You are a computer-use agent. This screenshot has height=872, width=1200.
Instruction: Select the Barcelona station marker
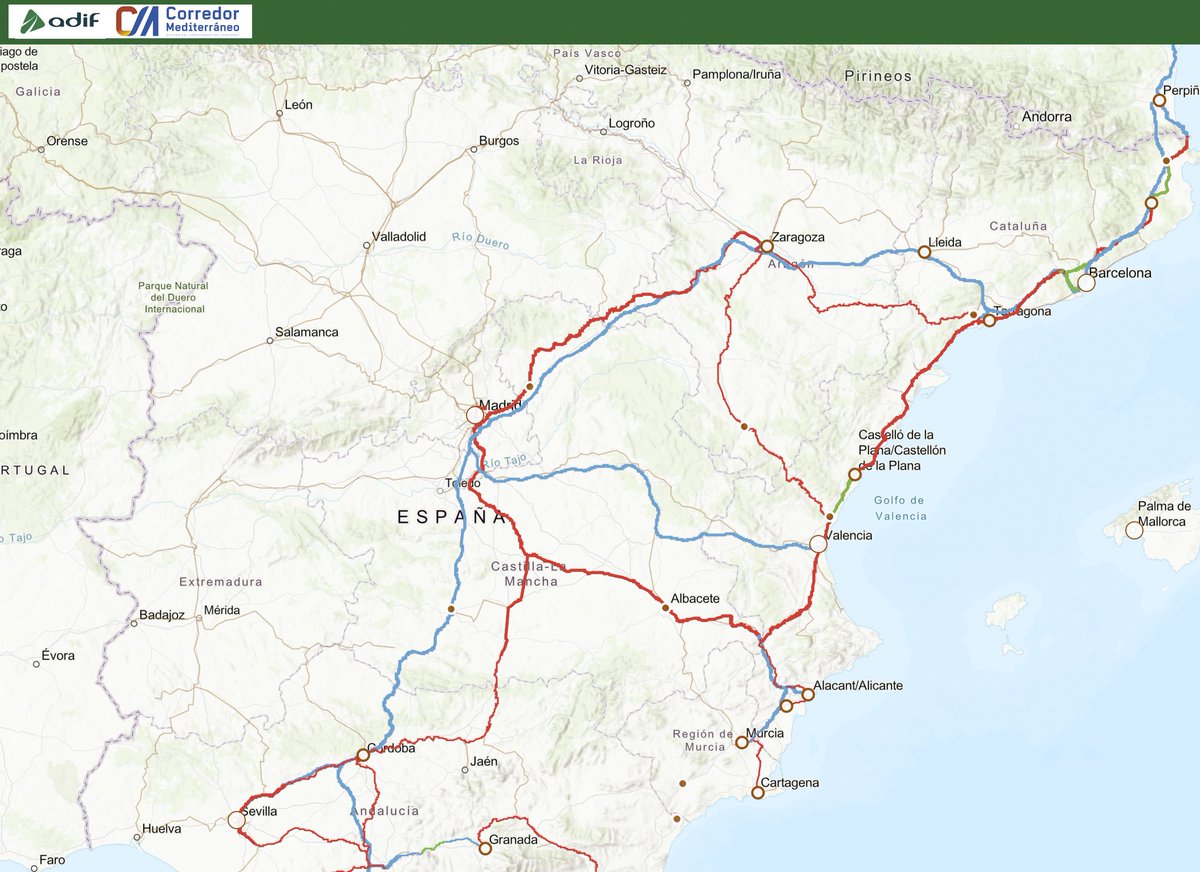coord(1087,283)
